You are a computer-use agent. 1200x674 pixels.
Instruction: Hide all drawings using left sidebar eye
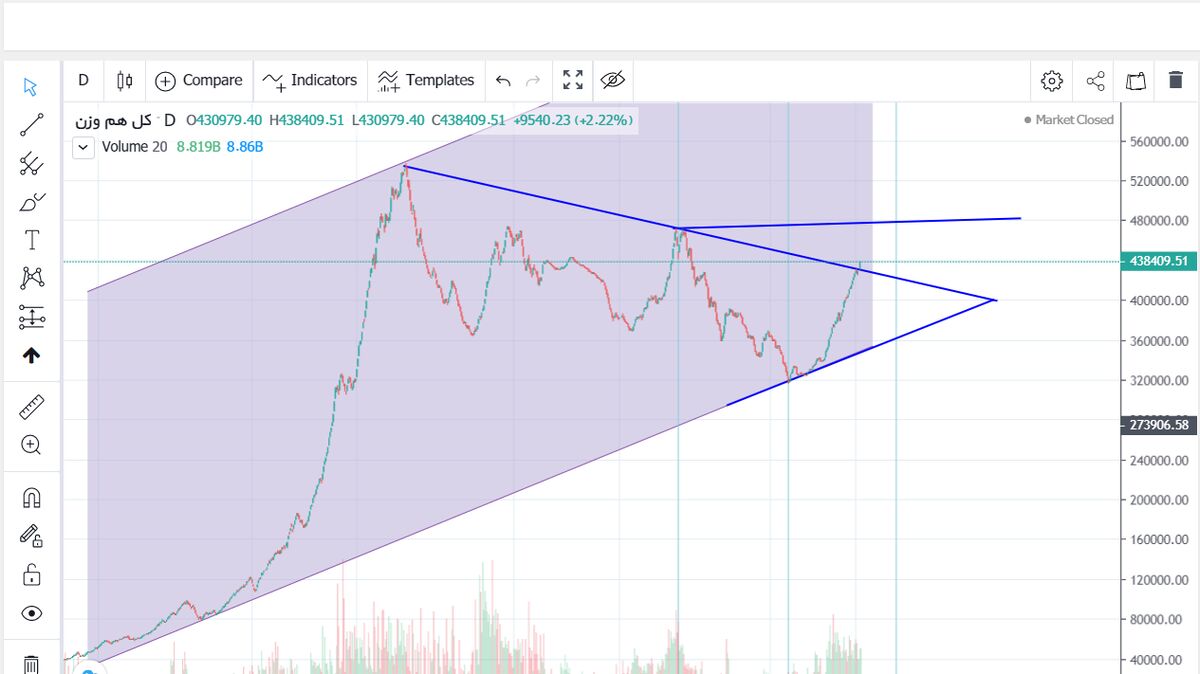(31, 613)
